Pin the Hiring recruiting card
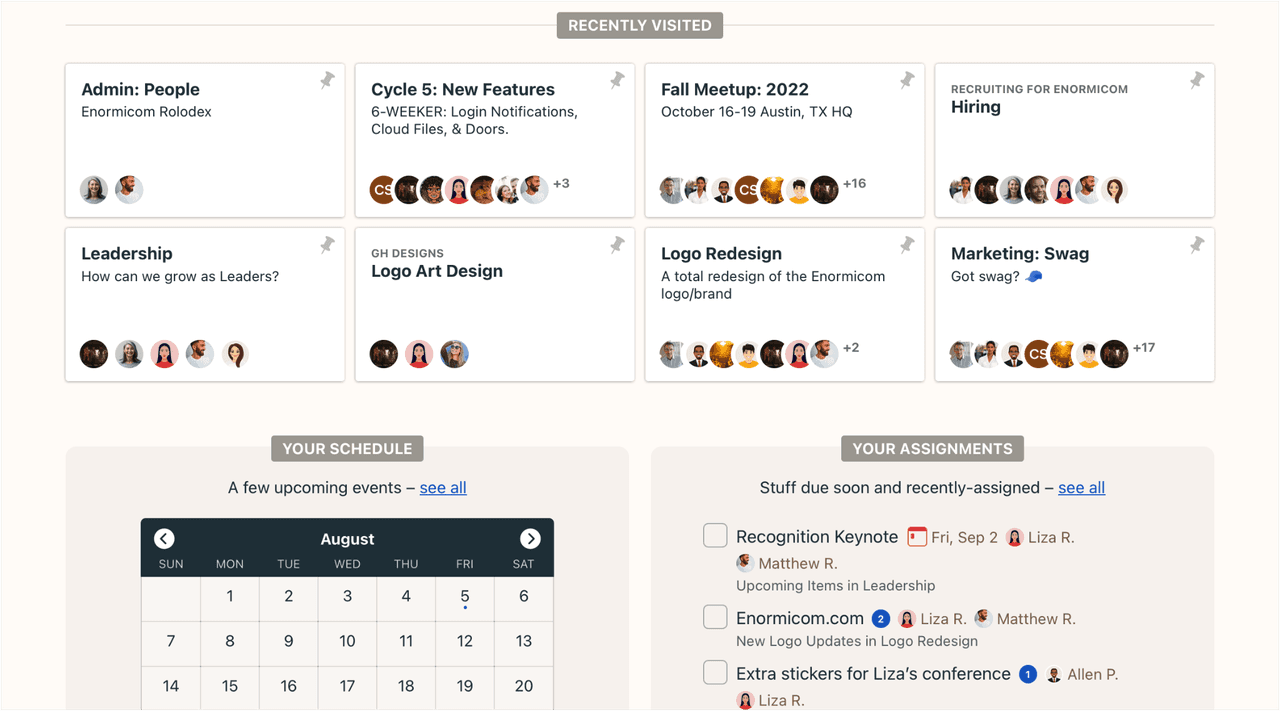This screenshot has height=711, width=1280. tap(1196, 80)
